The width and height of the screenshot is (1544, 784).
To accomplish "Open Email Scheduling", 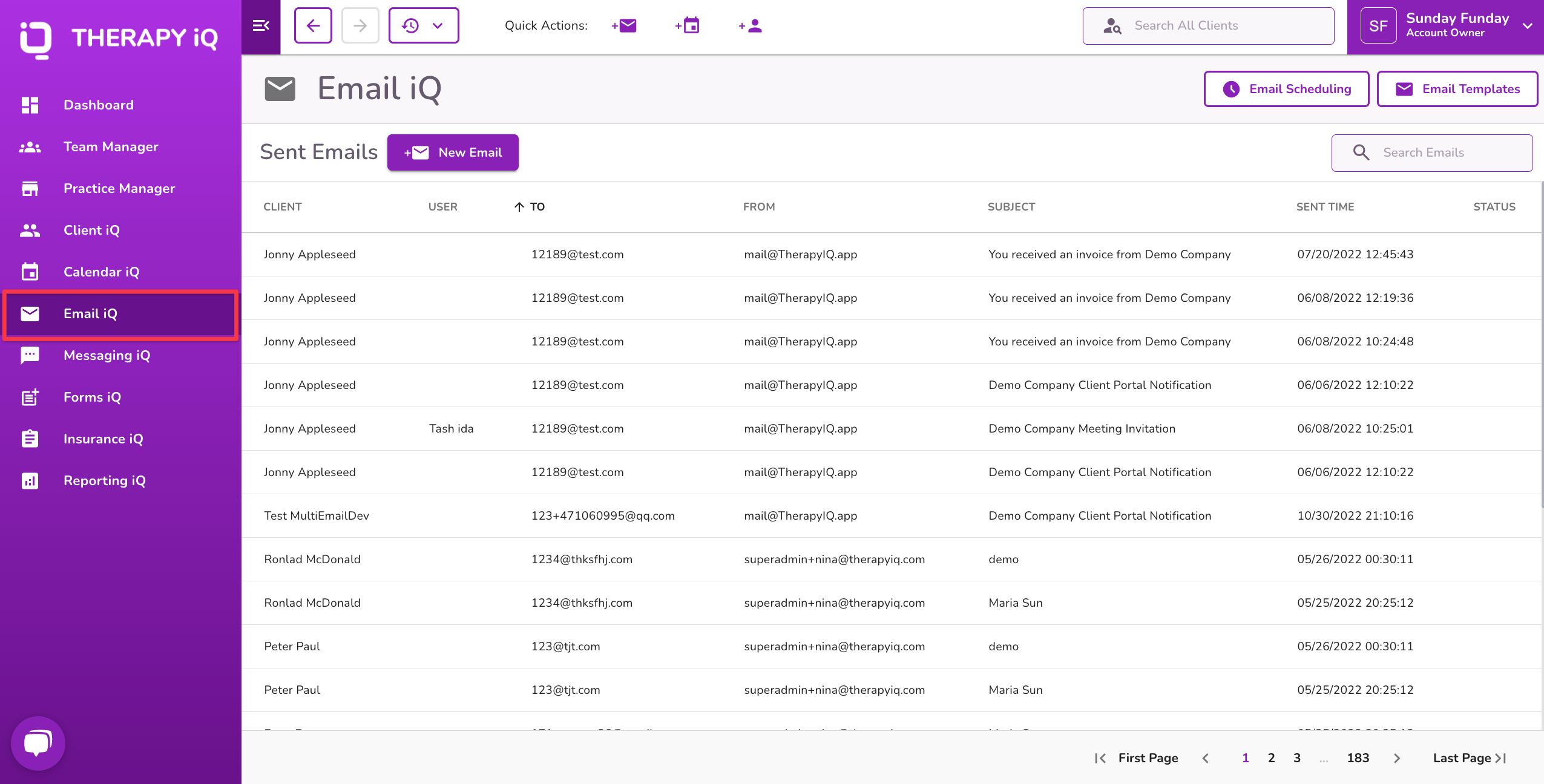I will [1287, 88].
